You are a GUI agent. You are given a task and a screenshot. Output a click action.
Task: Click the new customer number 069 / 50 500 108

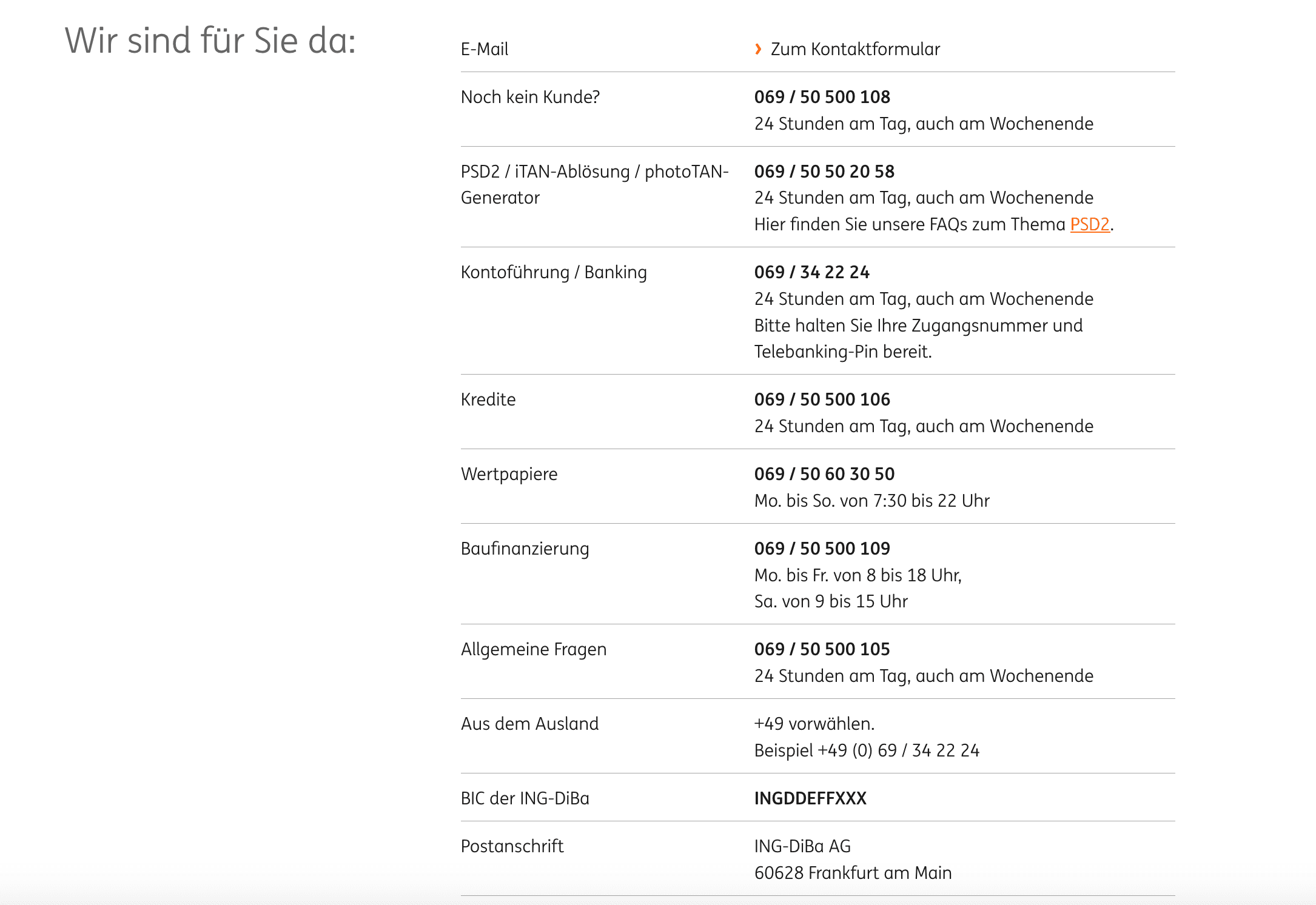tap(822, 97)
